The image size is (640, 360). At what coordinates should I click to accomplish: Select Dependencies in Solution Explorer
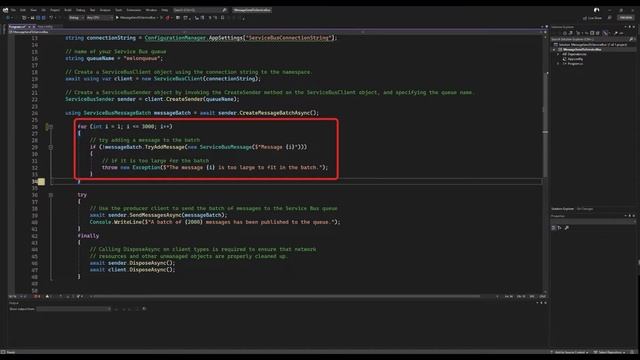pos(574,54)
